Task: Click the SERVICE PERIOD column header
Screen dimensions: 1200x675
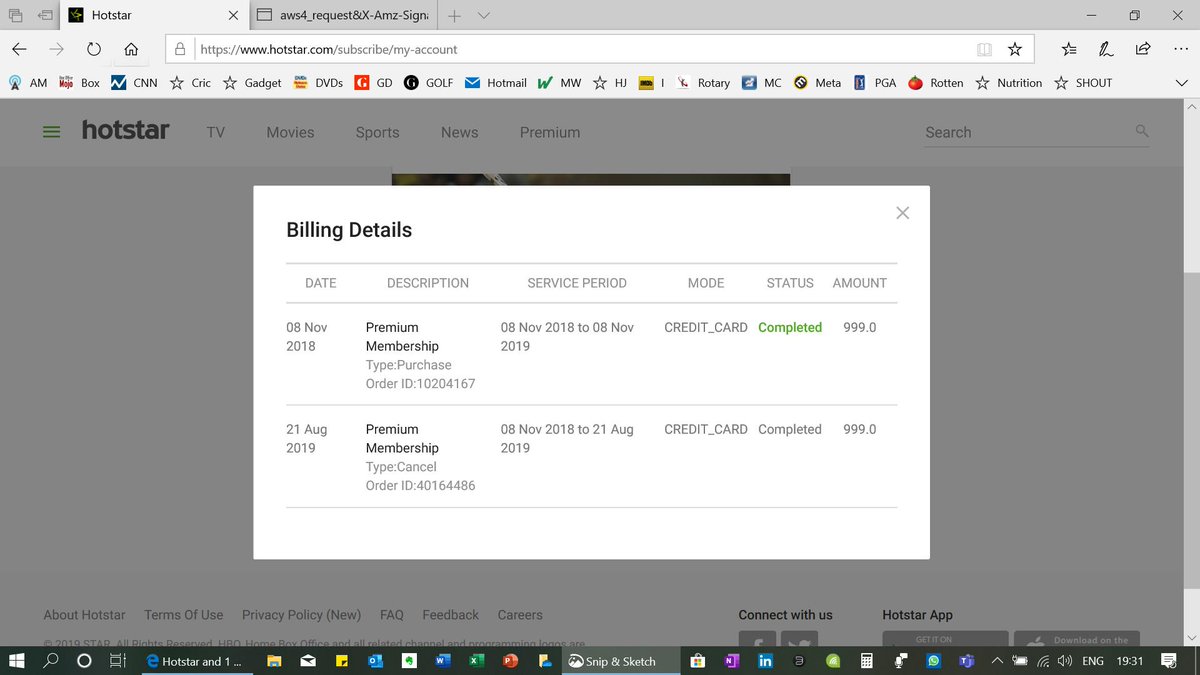Action: tap(577, 283)
